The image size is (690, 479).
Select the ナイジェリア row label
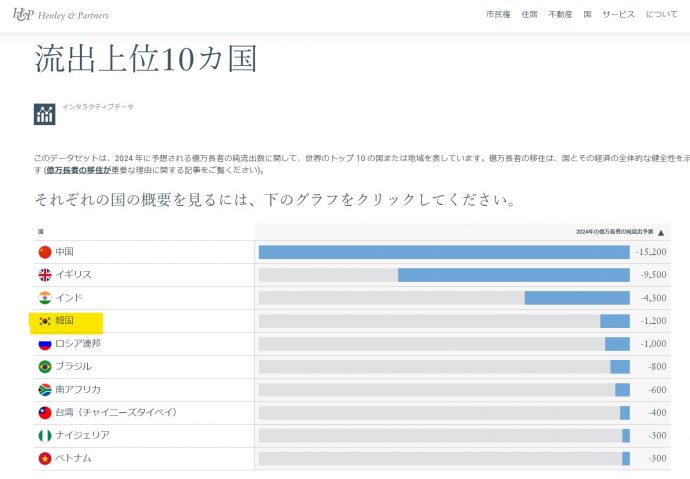coord(83,435)
